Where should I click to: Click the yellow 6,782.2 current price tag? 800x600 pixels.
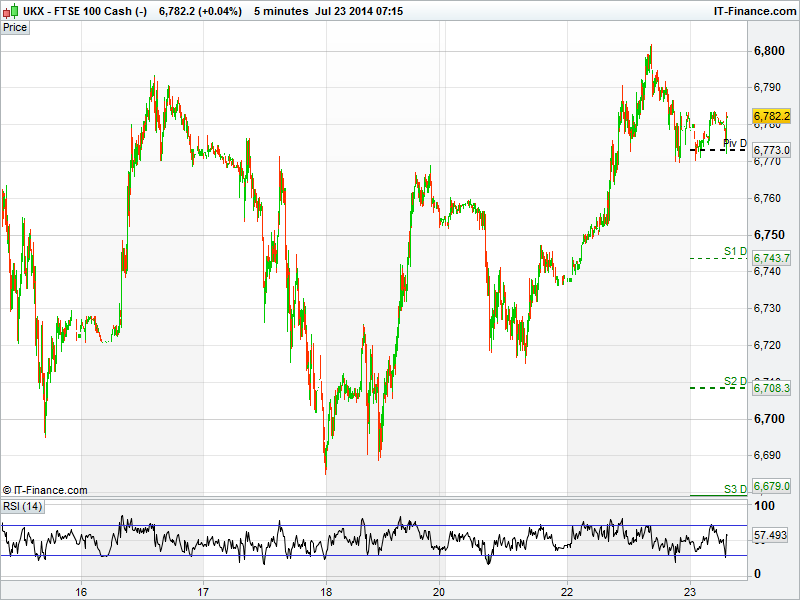(x=772, y=116)
